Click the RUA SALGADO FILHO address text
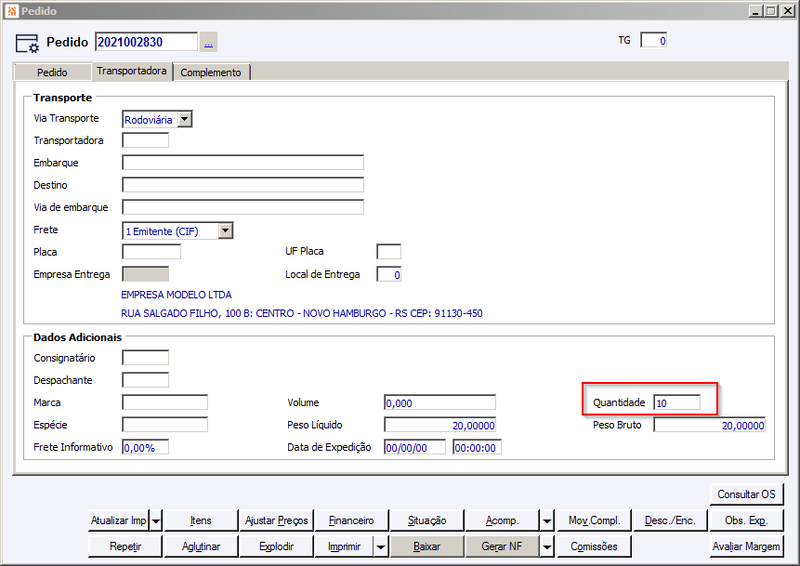Screen dimensions: 800x566 coord(302,313)
